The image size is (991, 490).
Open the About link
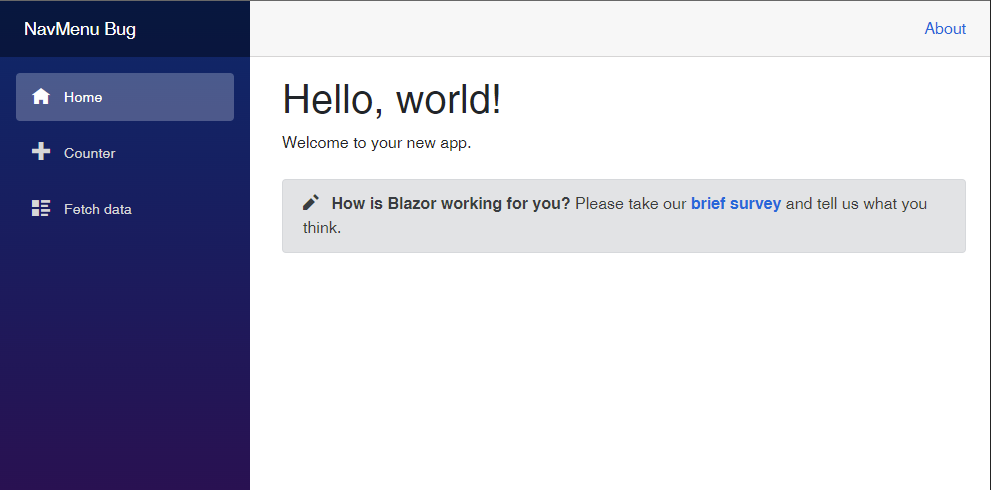(945, 29)
